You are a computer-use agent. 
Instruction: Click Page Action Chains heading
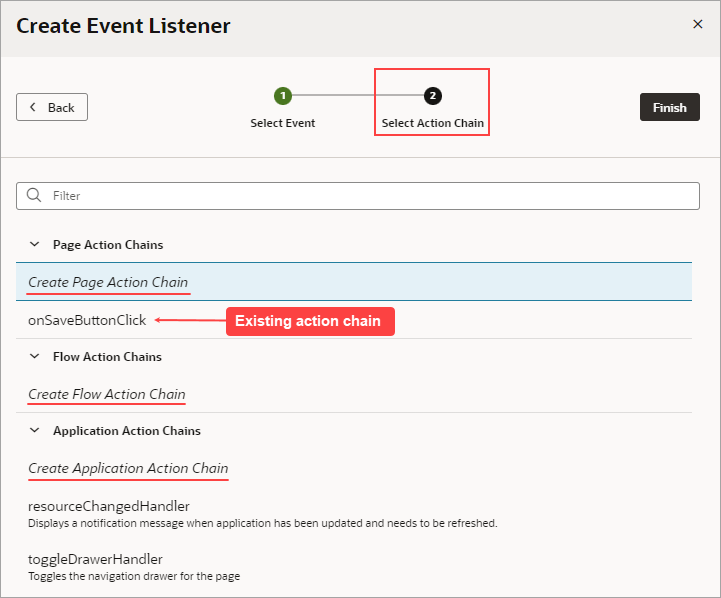tap(108, 245)
